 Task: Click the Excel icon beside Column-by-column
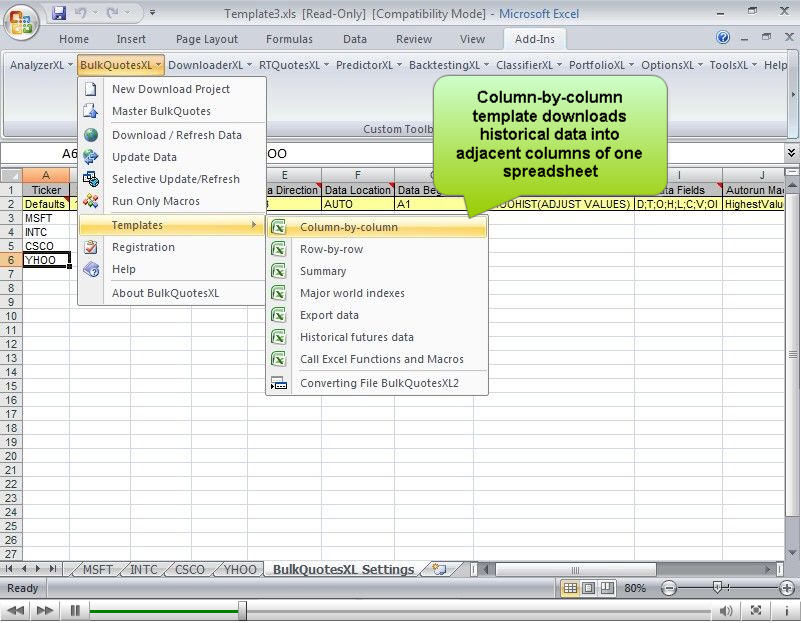[x=278, y=227]
